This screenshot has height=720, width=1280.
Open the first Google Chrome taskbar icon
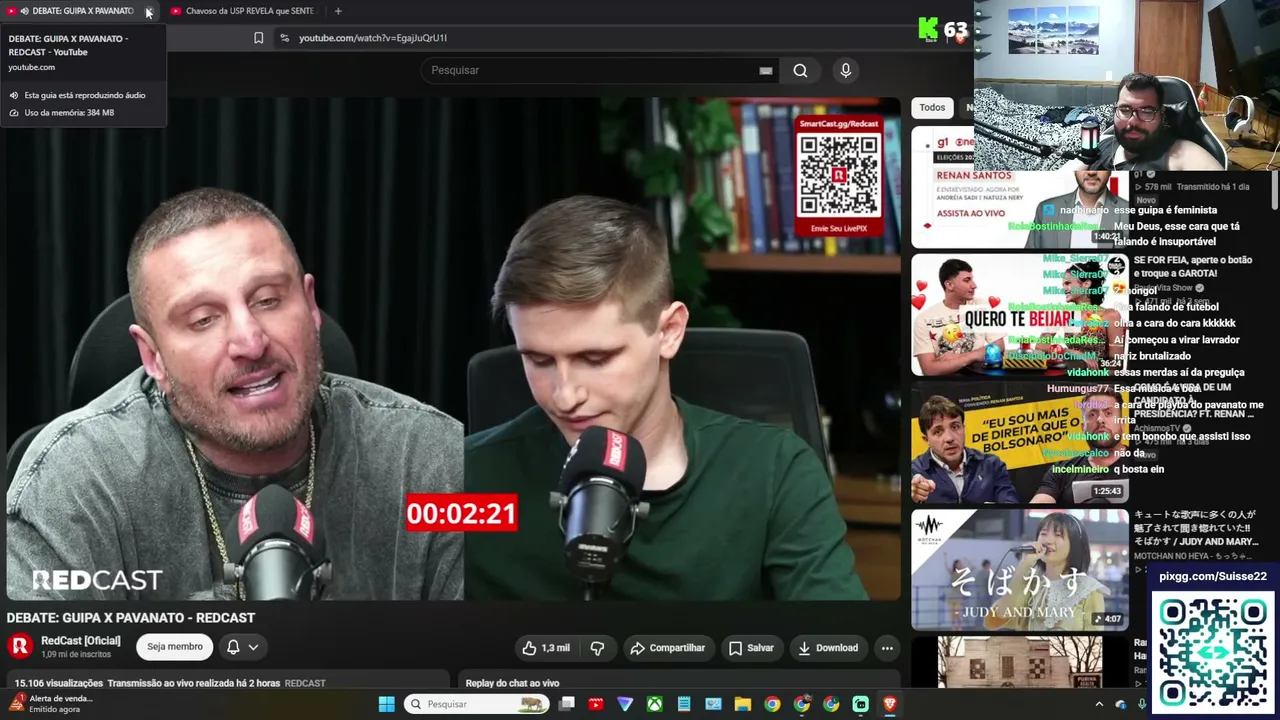click(x=772, y=704)
